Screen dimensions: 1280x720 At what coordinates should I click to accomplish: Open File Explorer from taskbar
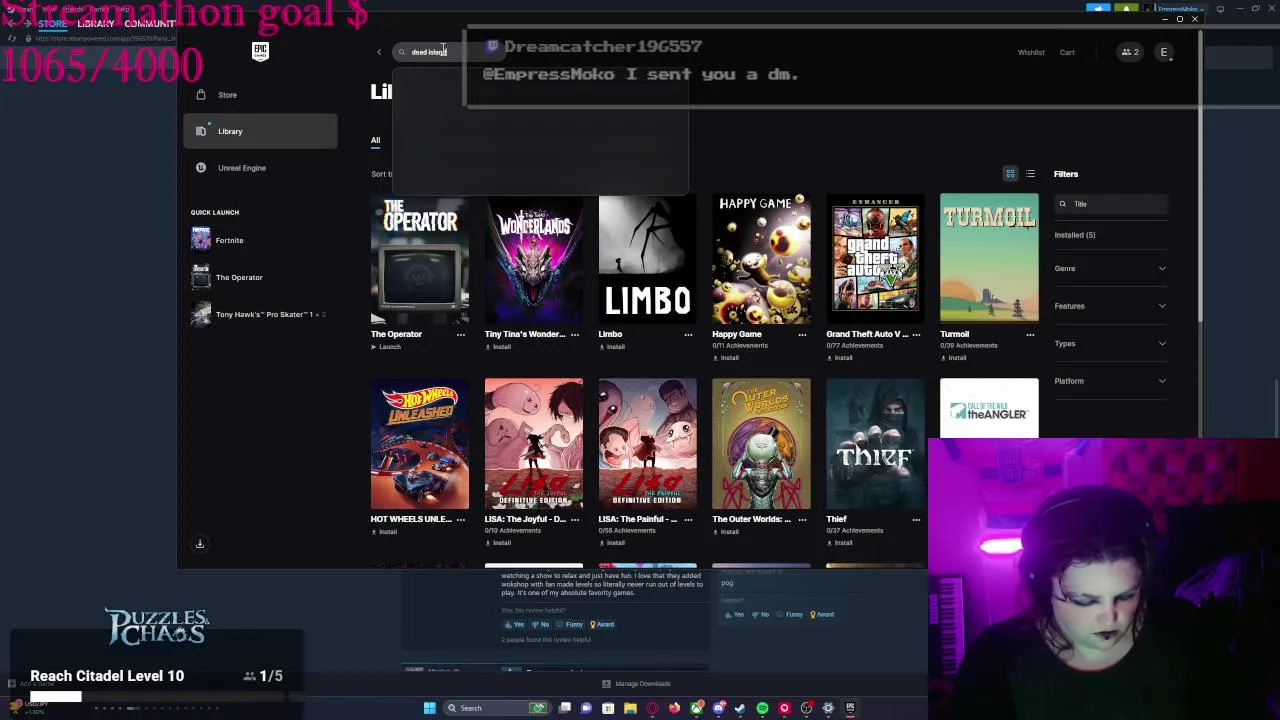630,708
